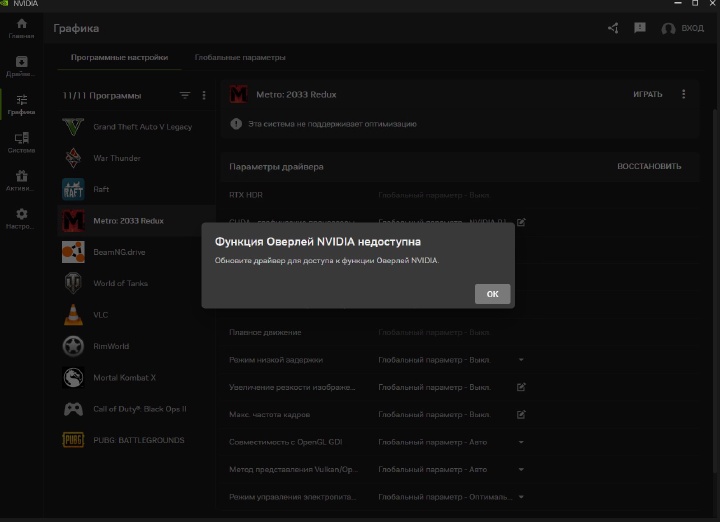Open the Главная home sidebar icon
The width and height of the screenshot is (720, 522).
pyautogui.click(x=22, y=28)
